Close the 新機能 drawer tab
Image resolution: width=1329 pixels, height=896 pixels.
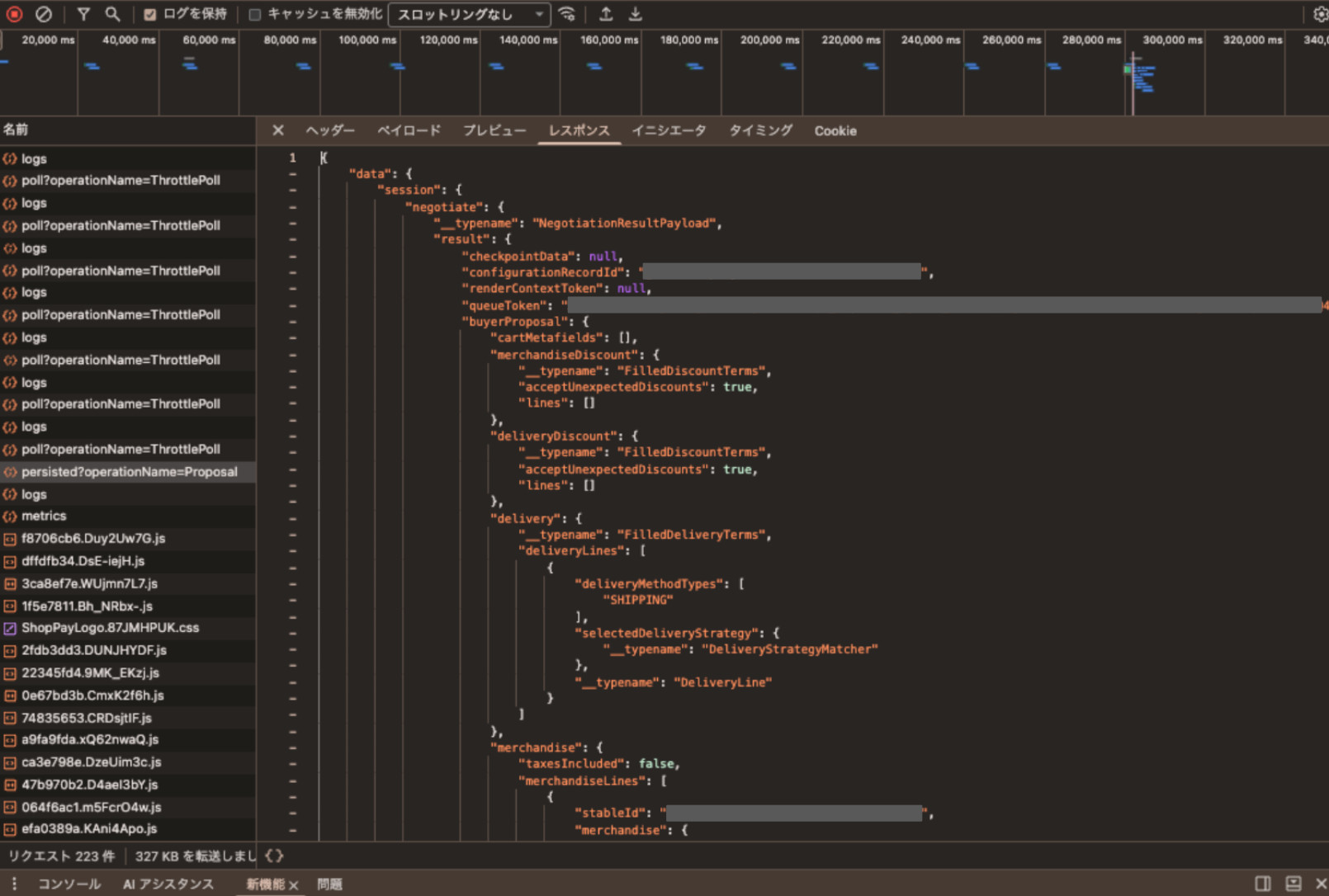(x=293, y=884)
